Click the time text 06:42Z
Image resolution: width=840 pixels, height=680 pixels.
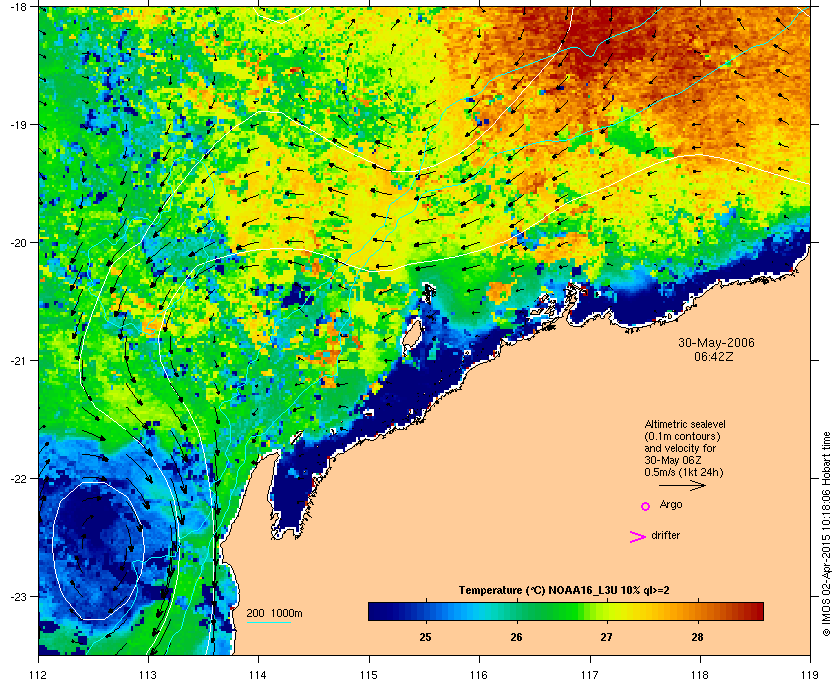pyautogui.click(x=714, y=356)
